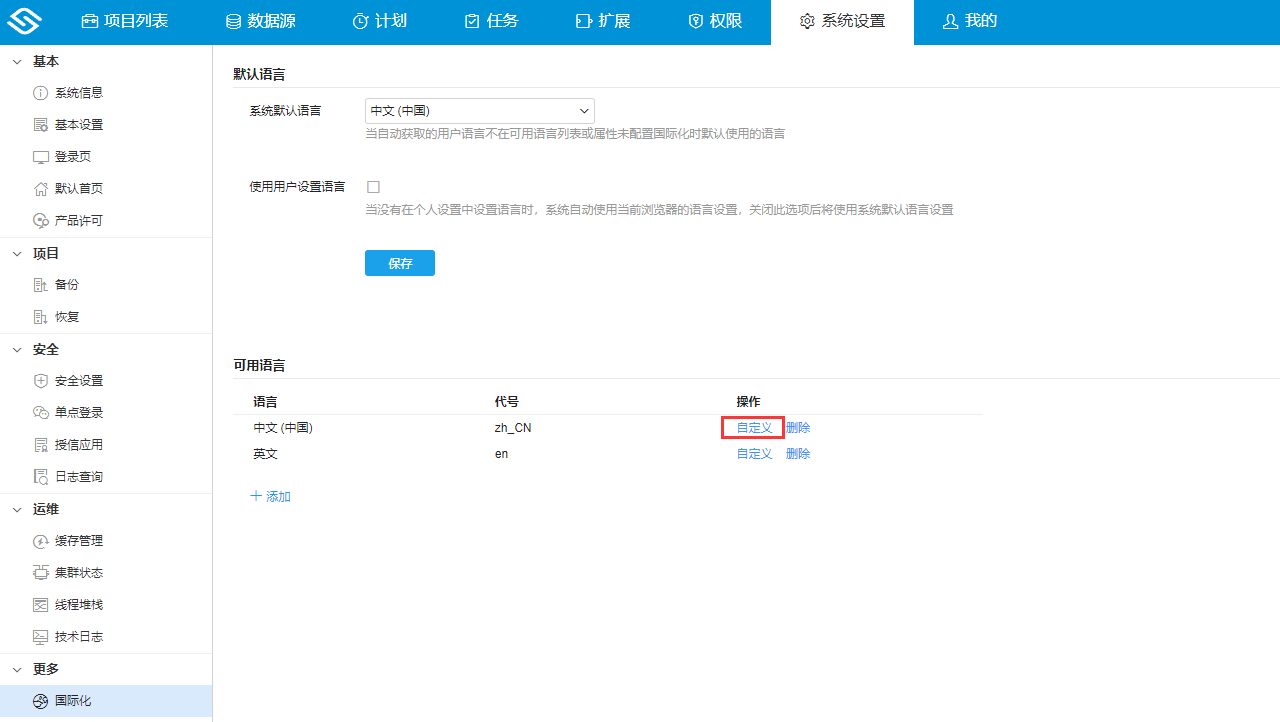The height and width of the screenshot is (722, 1280).
Task: Select the 基本设置 gear icon in sidebar
Action: [39, 124]
